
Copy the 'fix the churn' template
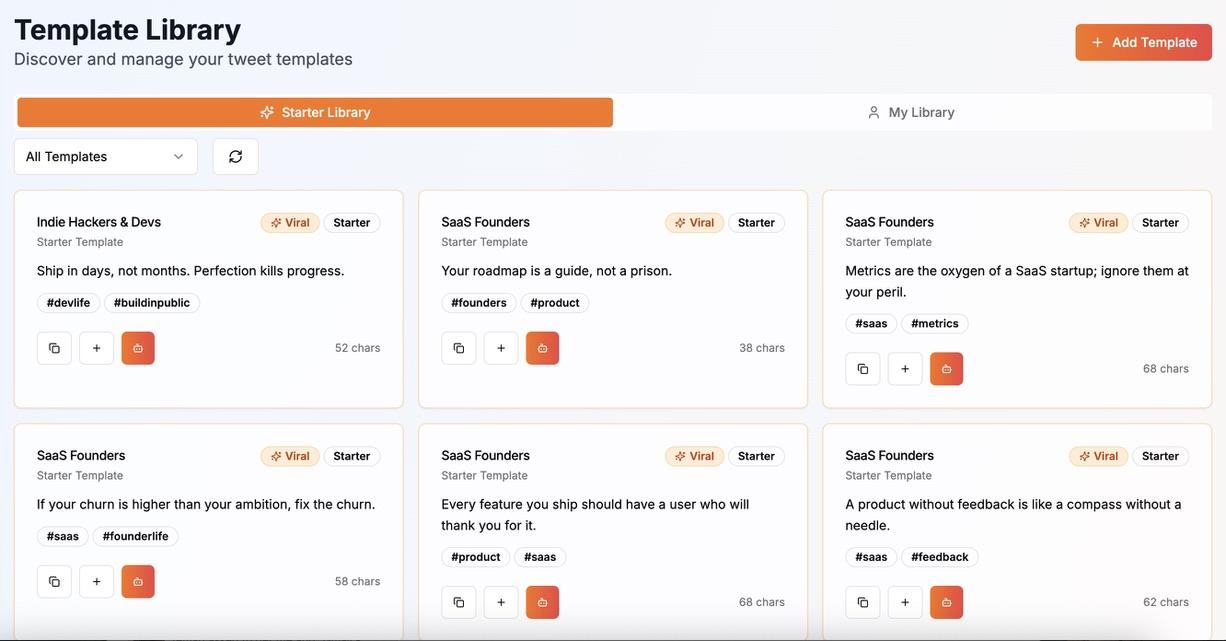(x=54, y=582)
